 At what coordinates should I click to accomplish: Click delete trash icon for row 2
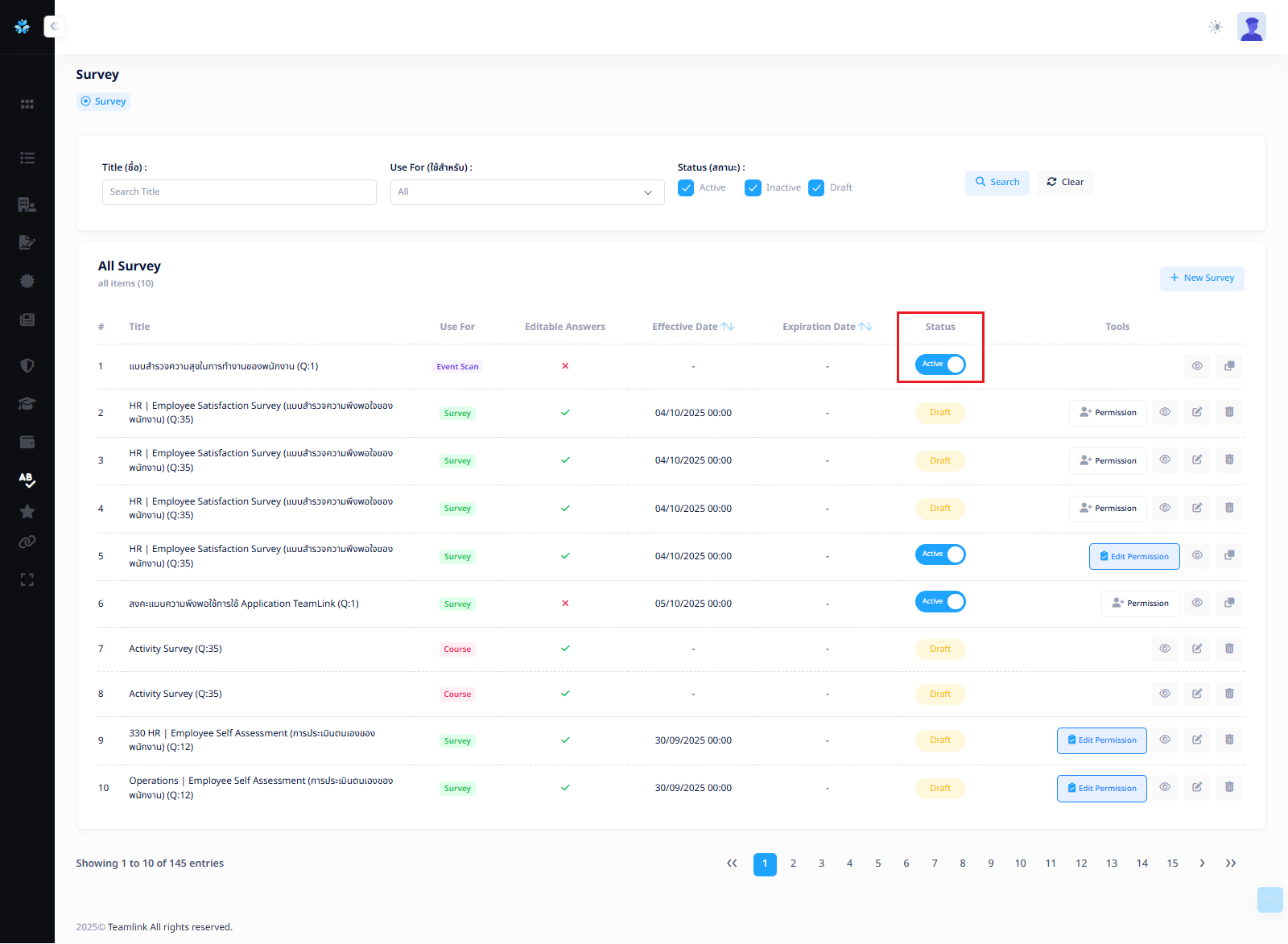[1229, 412]
